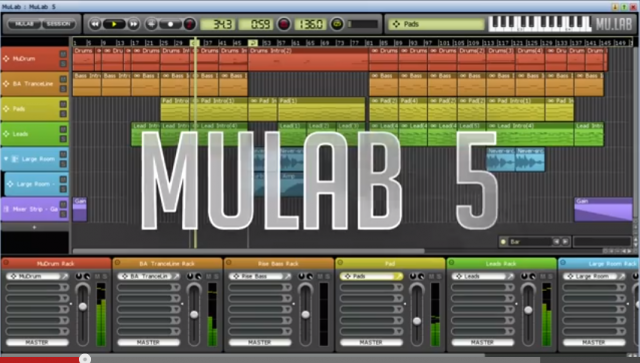Click the rewind transport button
Image resolution: width=640 pixels, height=363 pixels.
click(x=95, y=24)
